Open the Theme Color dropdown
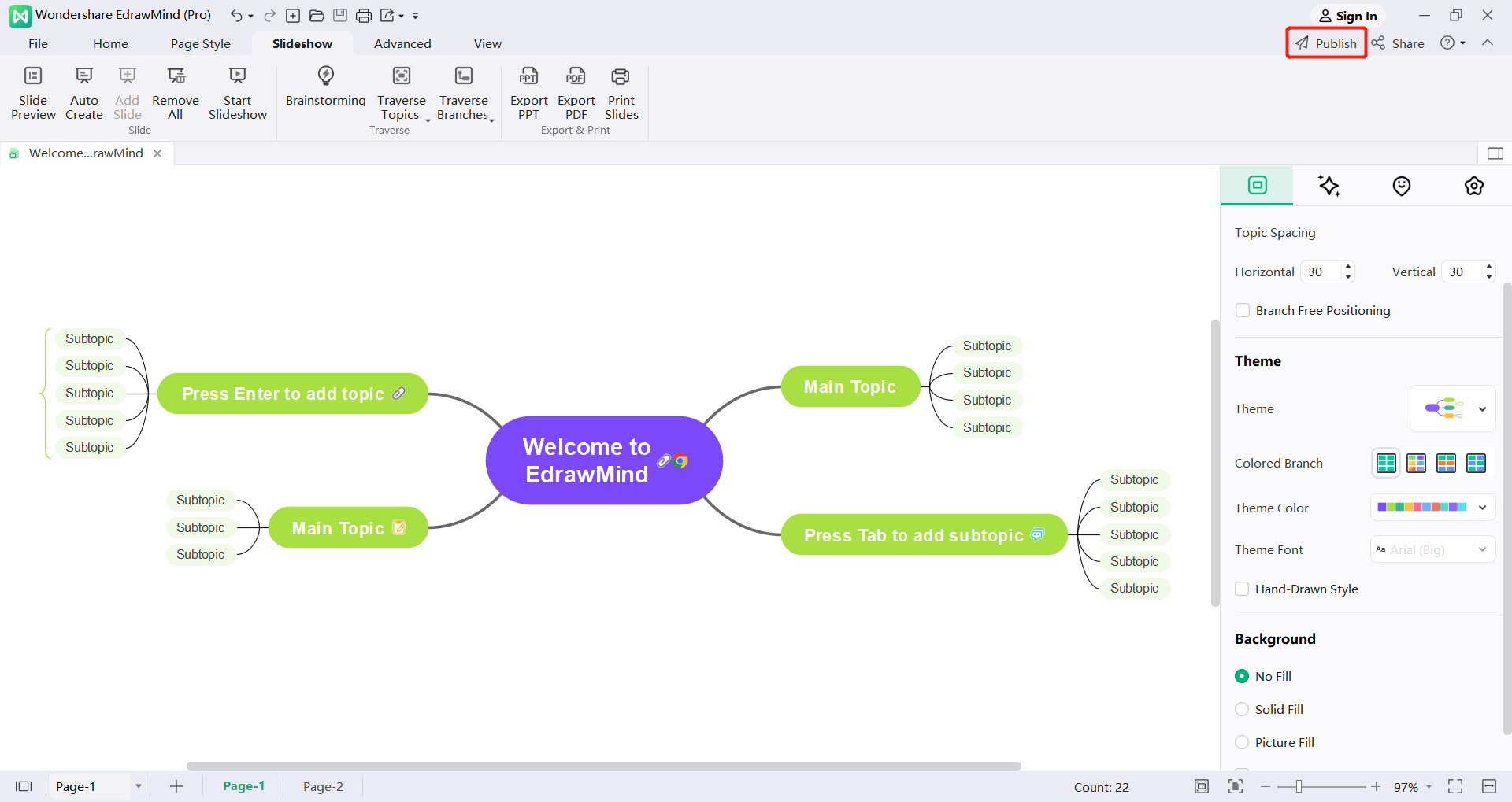This screenshot has height=802, width=1512. (1432, 508)
